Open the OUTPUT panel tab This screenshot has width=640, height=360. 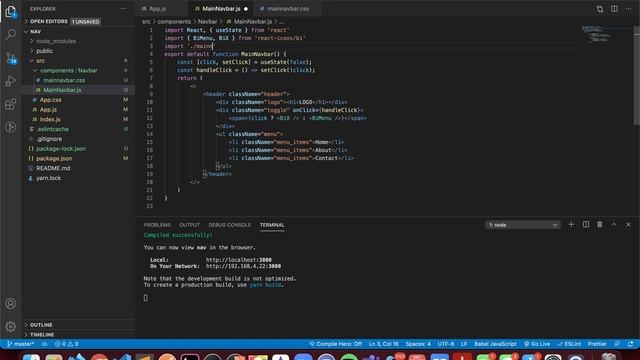pyautogui.click(x=189, y=225)
